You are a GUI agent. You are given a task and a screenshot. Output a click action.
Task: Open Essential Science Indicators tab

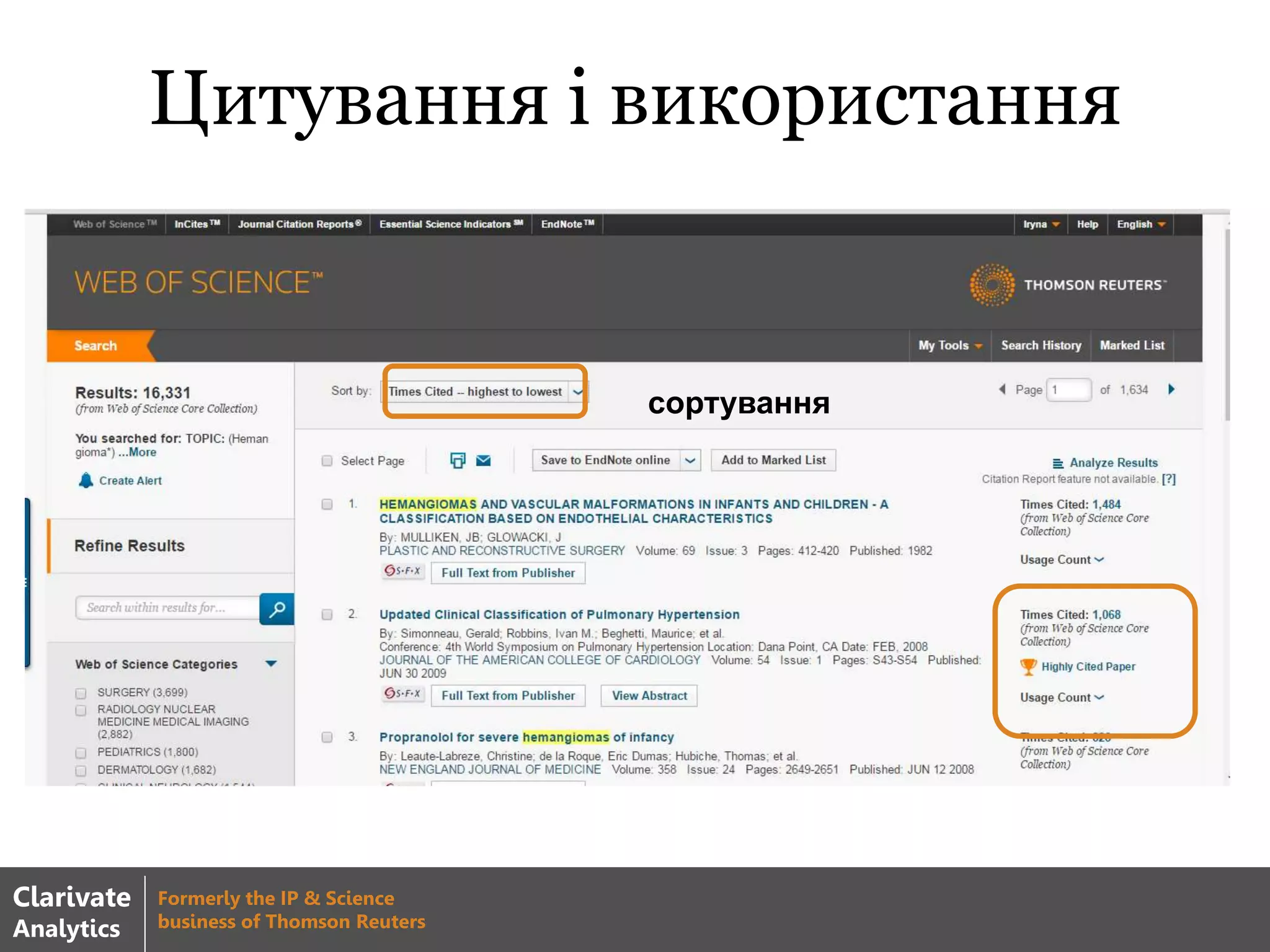pyautogui.click(x=451, y=224)
